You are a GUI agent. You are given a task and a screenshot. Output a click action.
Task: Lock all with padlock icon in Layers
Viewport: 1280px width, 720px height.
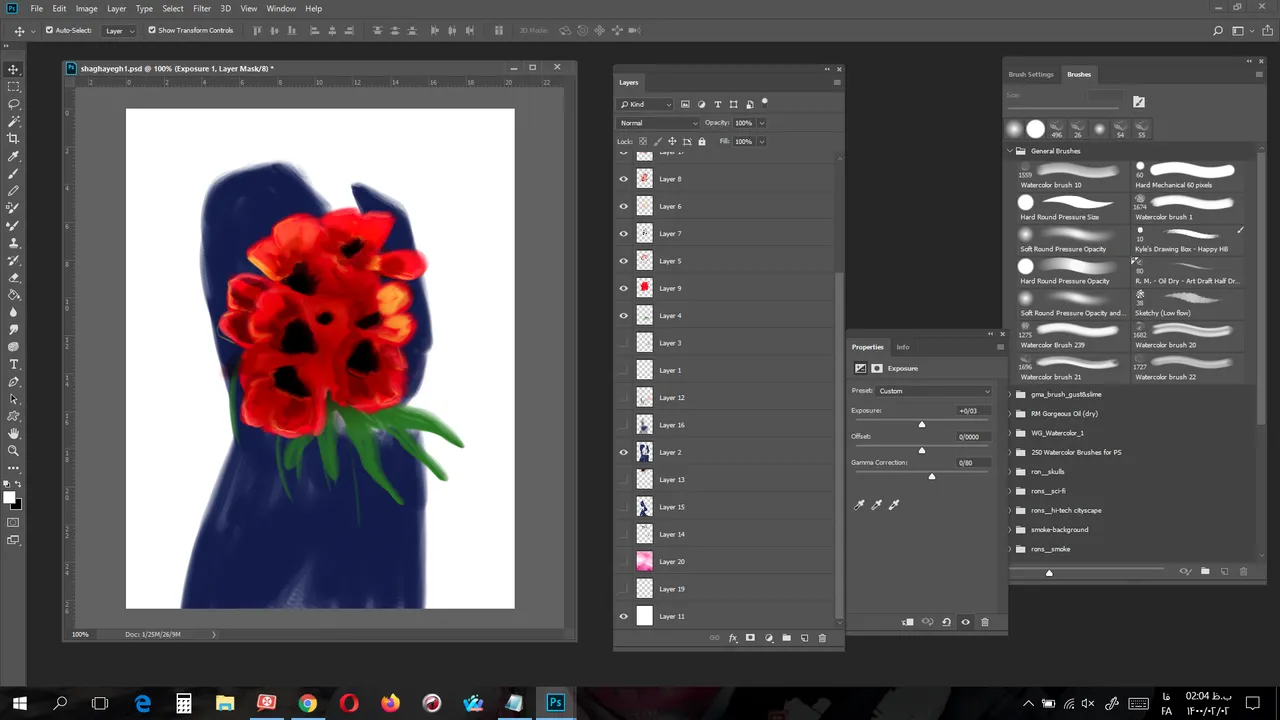701,141
